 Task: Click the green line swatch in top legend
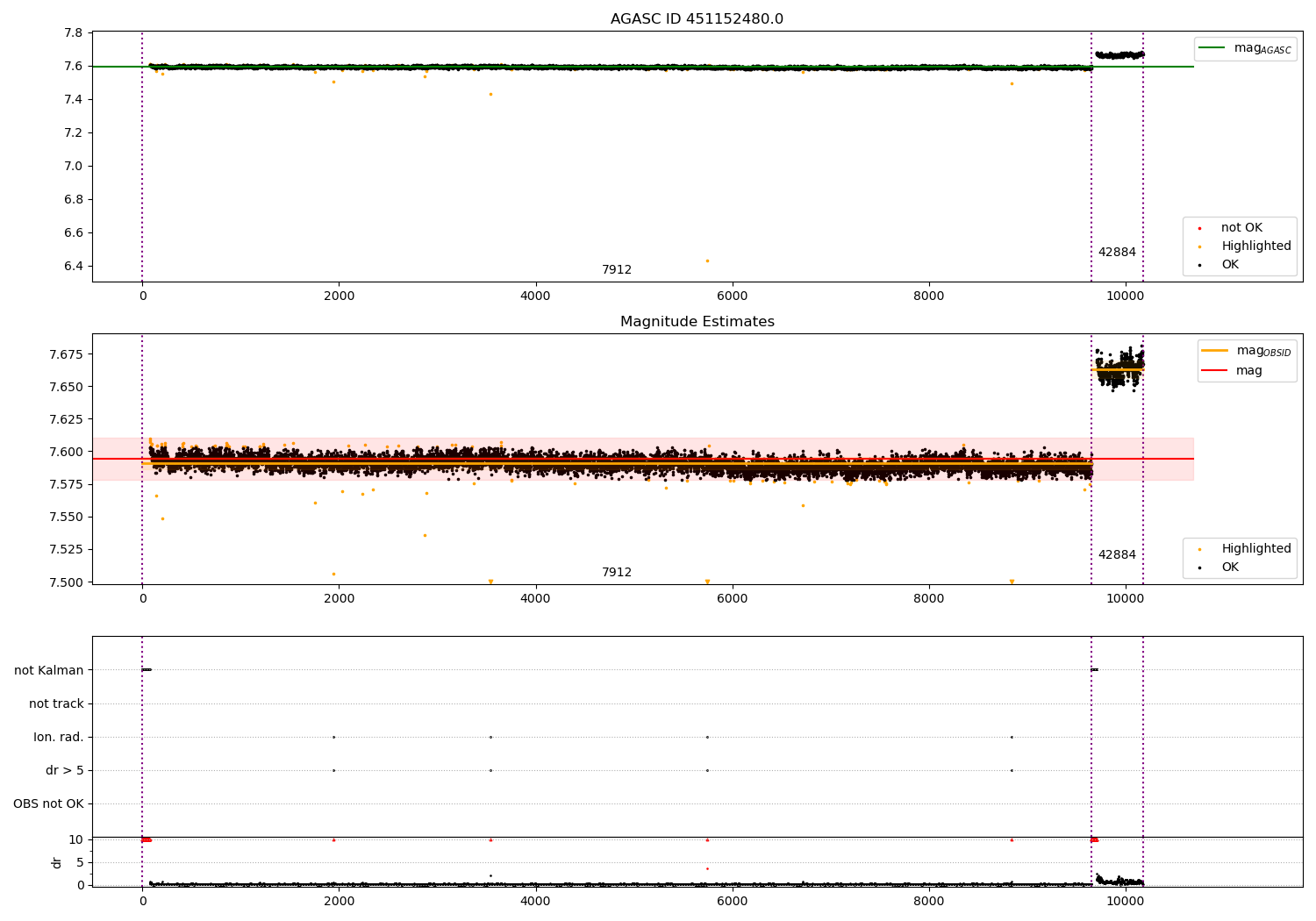(x=1212, y=48)
